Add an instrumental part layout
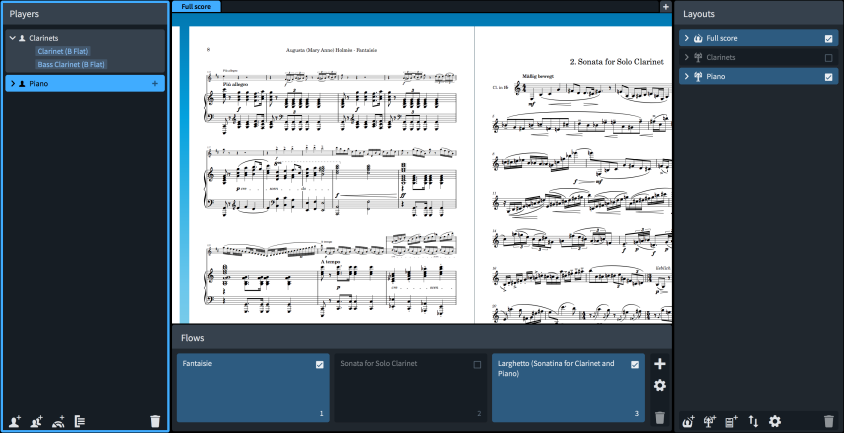The height and width of the screenshot is (433, 844). (710, 421)
